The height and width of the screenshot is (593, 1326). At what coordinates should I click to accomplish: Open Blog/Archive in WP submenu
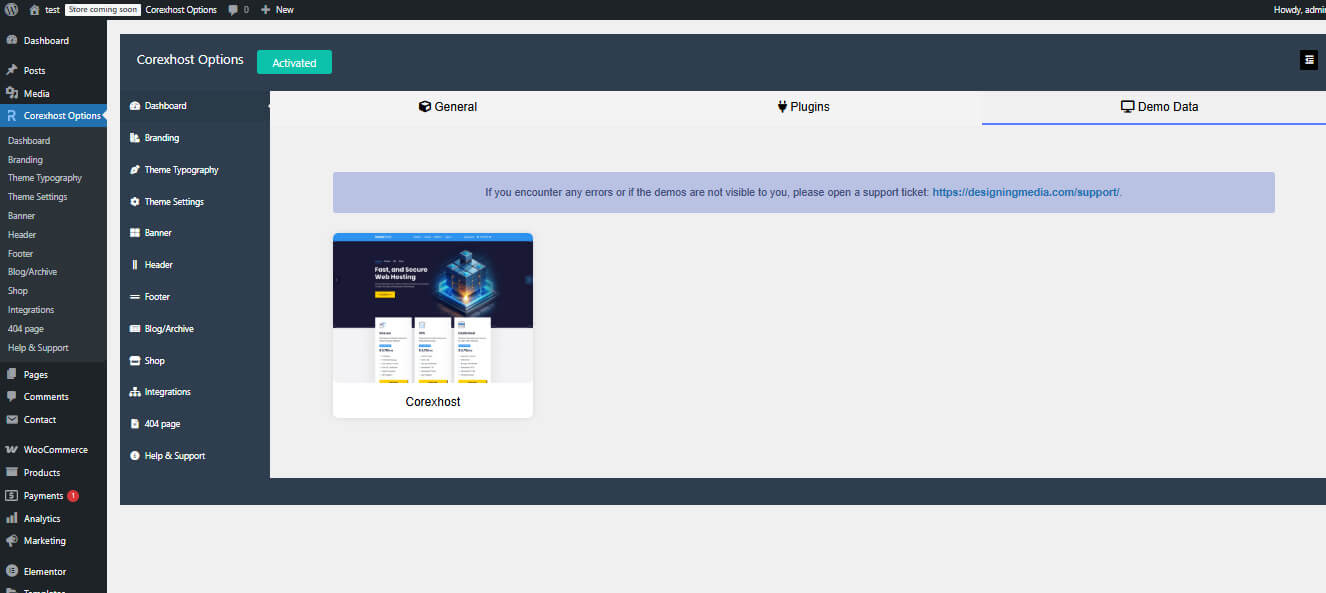32,272
